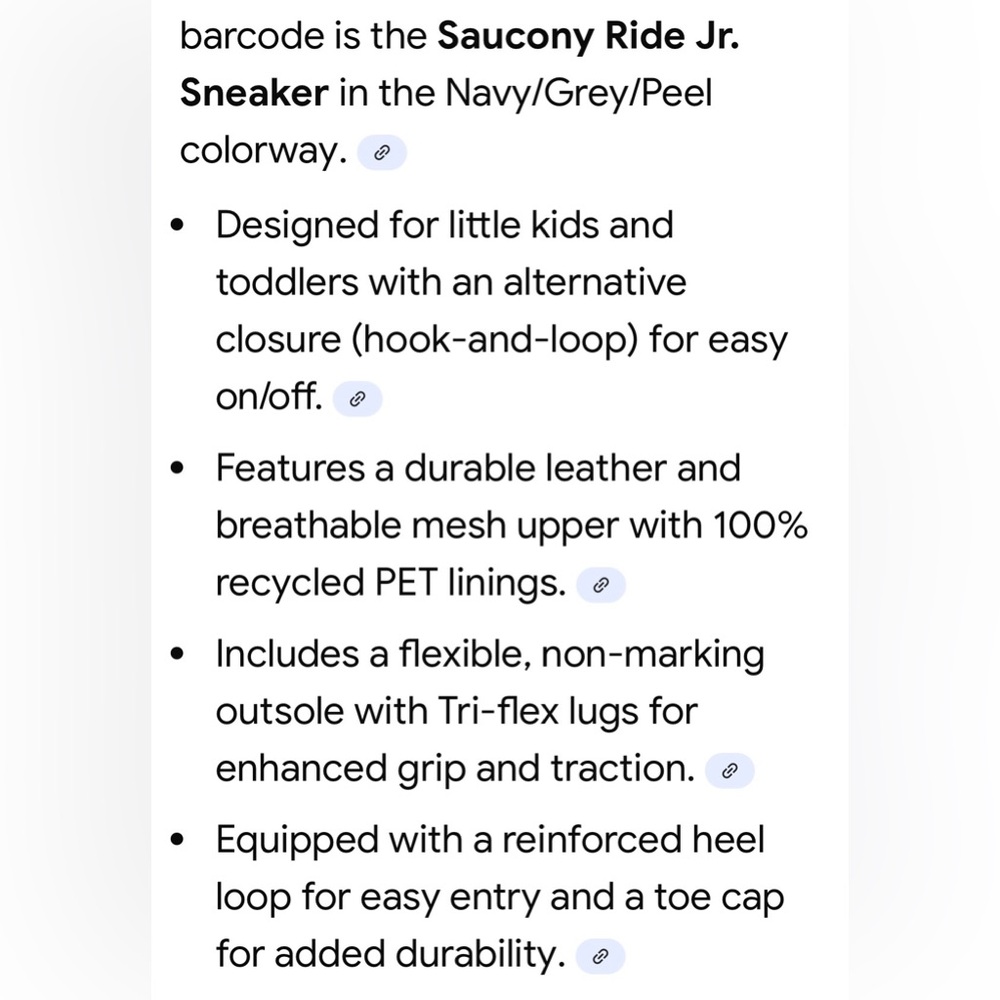The height and width of the screenshot is (1000, 1000).
Task: Open source link after Navy/Grey/Peel colorway sentence
Action: [x=381, y=152]
